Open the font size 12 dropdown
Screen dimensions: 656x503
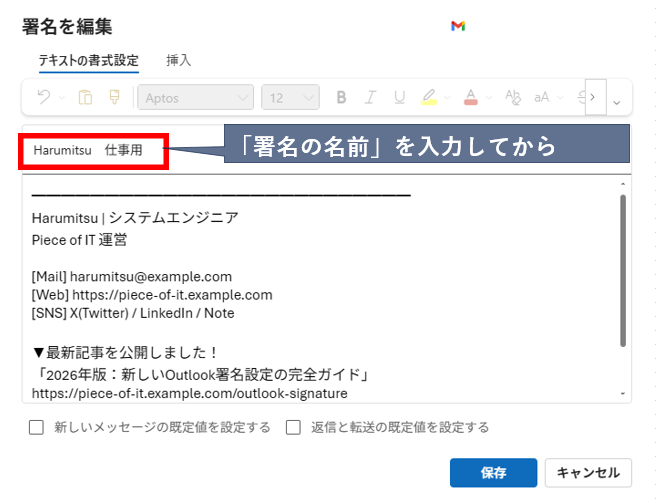290,98
